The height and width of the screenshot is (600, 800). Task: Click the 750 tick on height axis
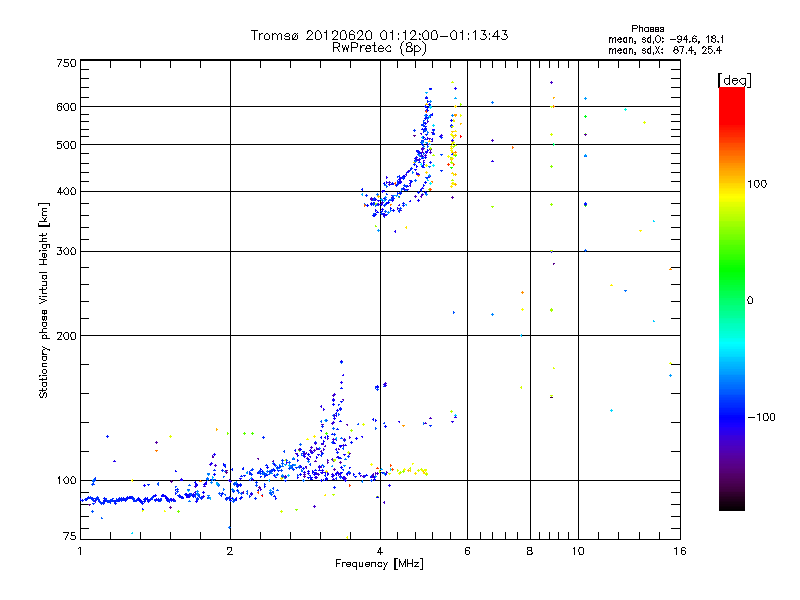point(66,64)
